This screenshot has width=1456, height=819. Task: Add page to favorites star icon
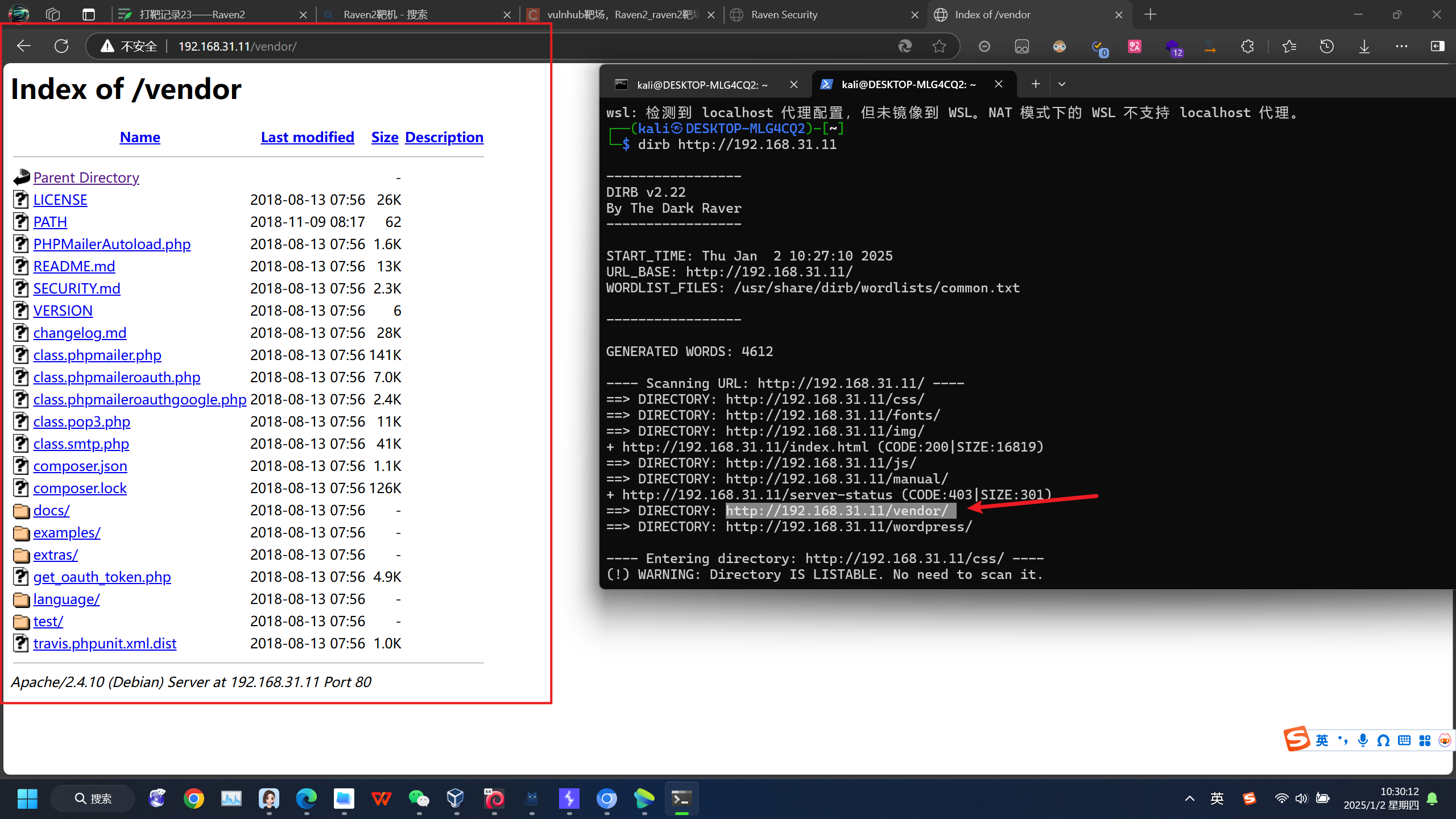[939, 46]
